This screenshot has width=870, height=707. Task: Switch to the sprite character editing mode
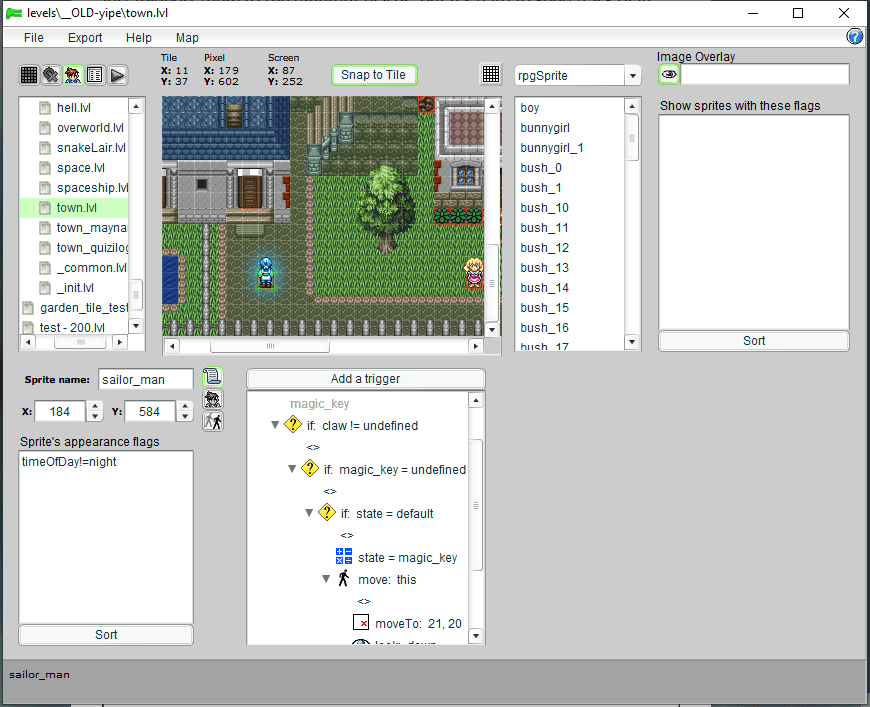pyautogui.click(x=73, y=75)
